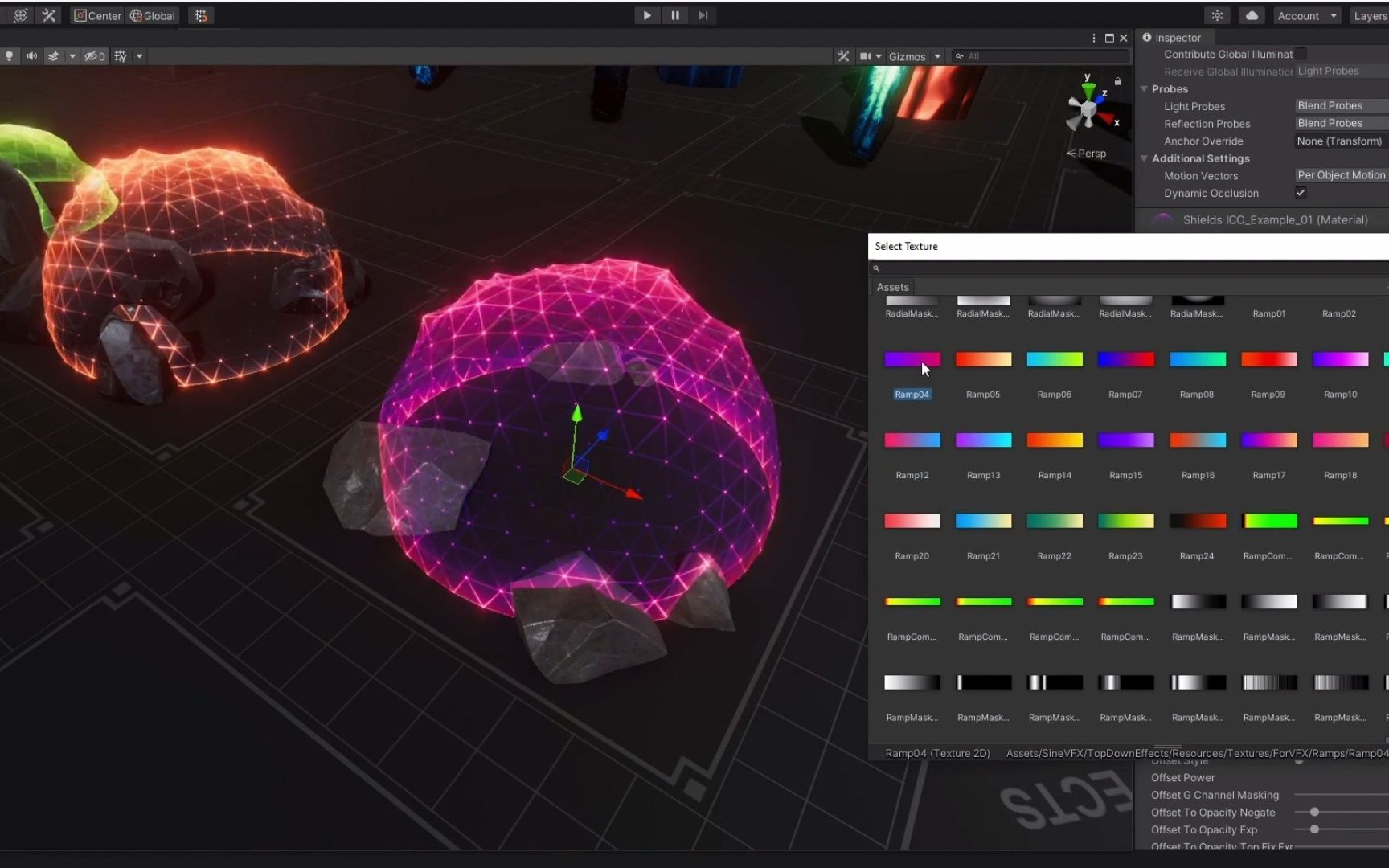1389x868 pixels.
Task: Click the tools icon next to the Gizmos dropdown
Action: click(x=843, y=56)
